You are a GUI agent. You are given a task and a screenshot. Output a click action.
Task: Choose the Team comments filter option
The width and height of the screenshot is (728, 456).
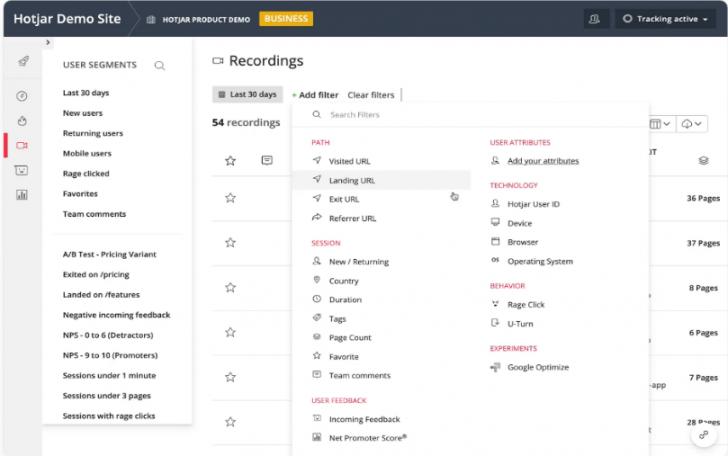pos(359,375)
